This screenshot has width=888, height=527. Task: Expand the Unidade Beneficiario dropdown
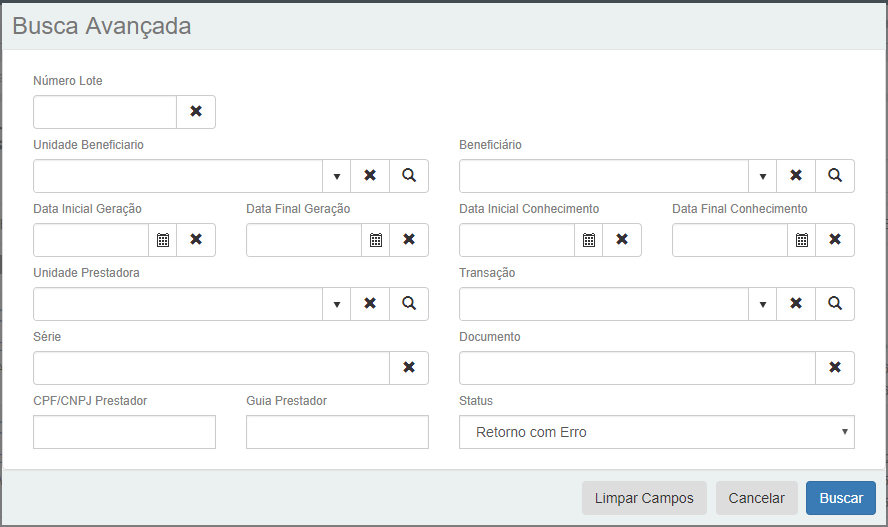point(337,176)
